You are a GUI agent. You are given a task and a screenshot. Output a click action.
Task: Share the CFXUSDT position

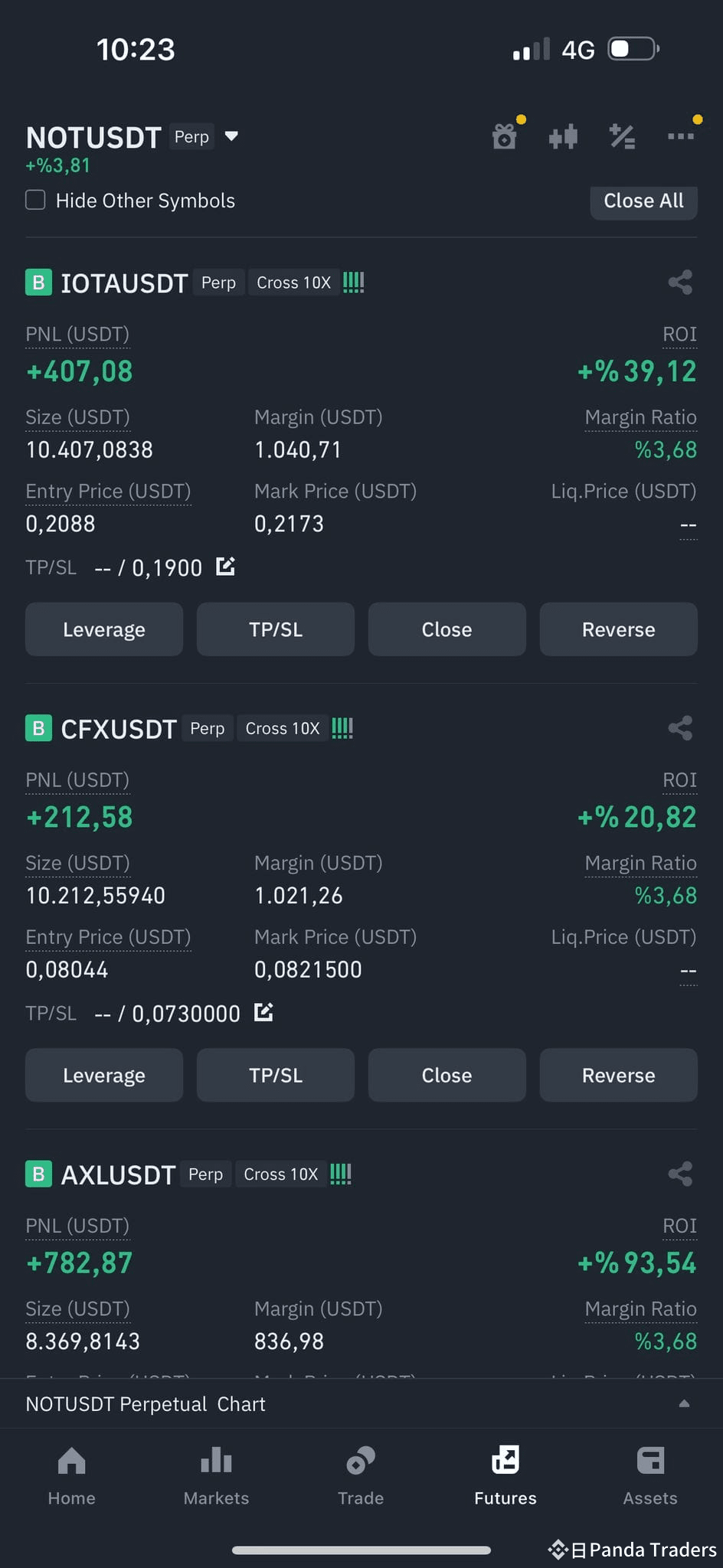(x=680, y=728)
